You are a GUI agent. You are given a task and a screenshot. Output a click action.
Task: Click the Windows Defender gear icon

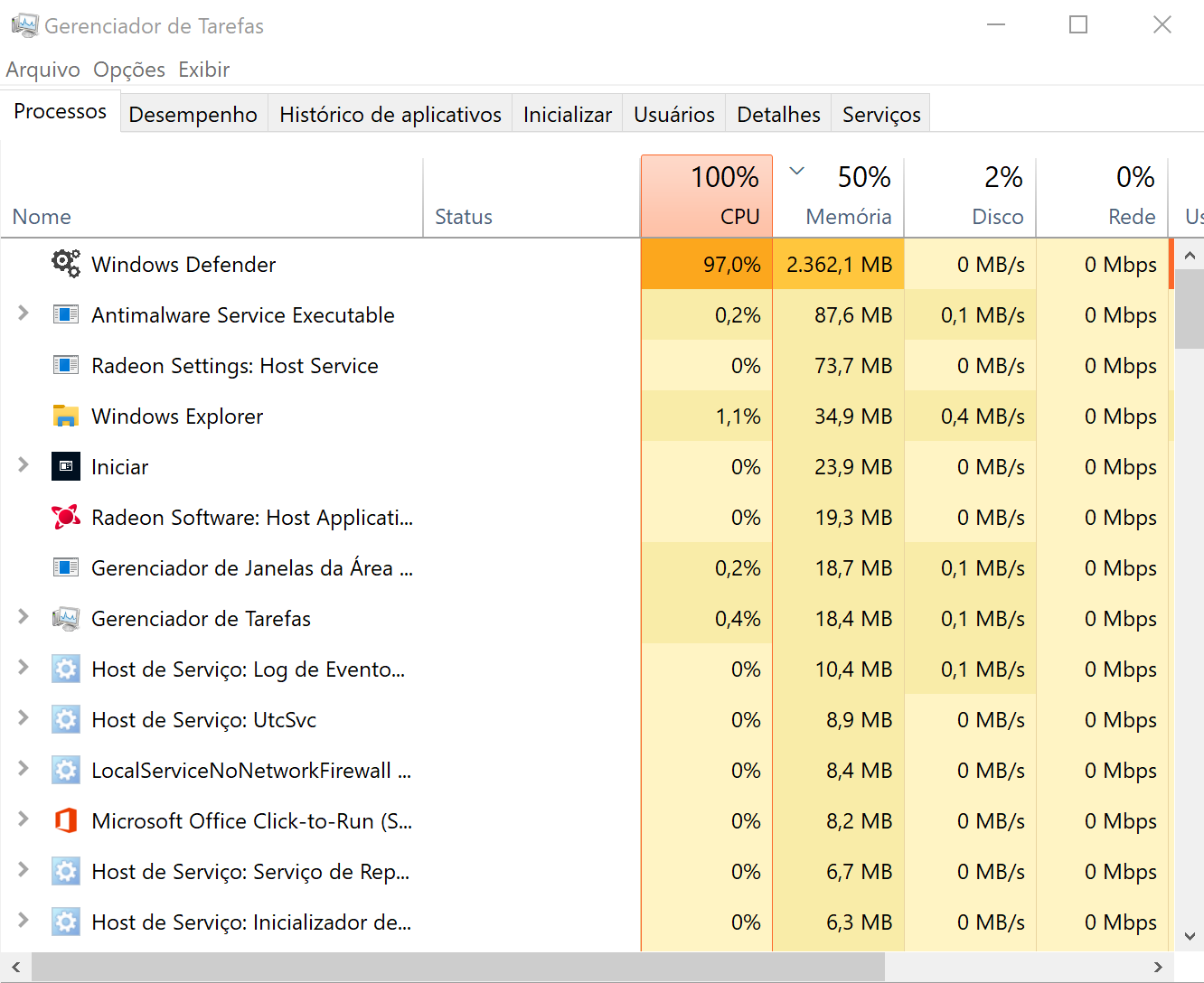(x=66, y=264)
